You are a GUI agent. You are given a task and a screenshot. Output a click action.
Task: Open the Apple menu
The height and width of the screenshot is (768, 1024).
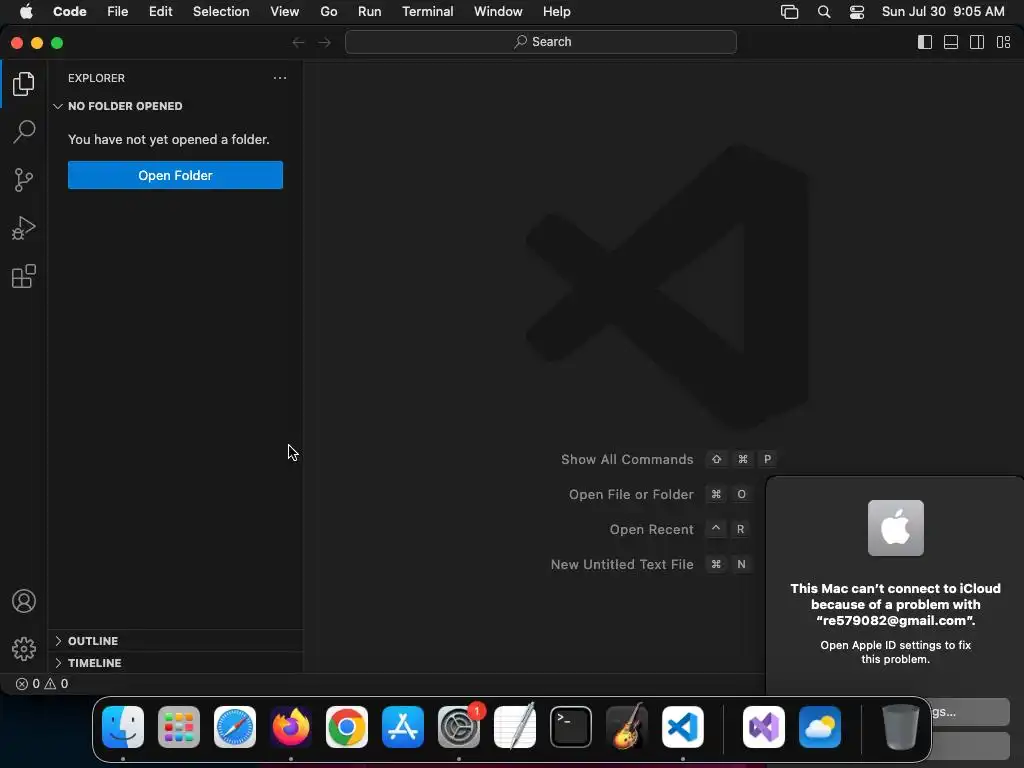click(x=26, y=12)
